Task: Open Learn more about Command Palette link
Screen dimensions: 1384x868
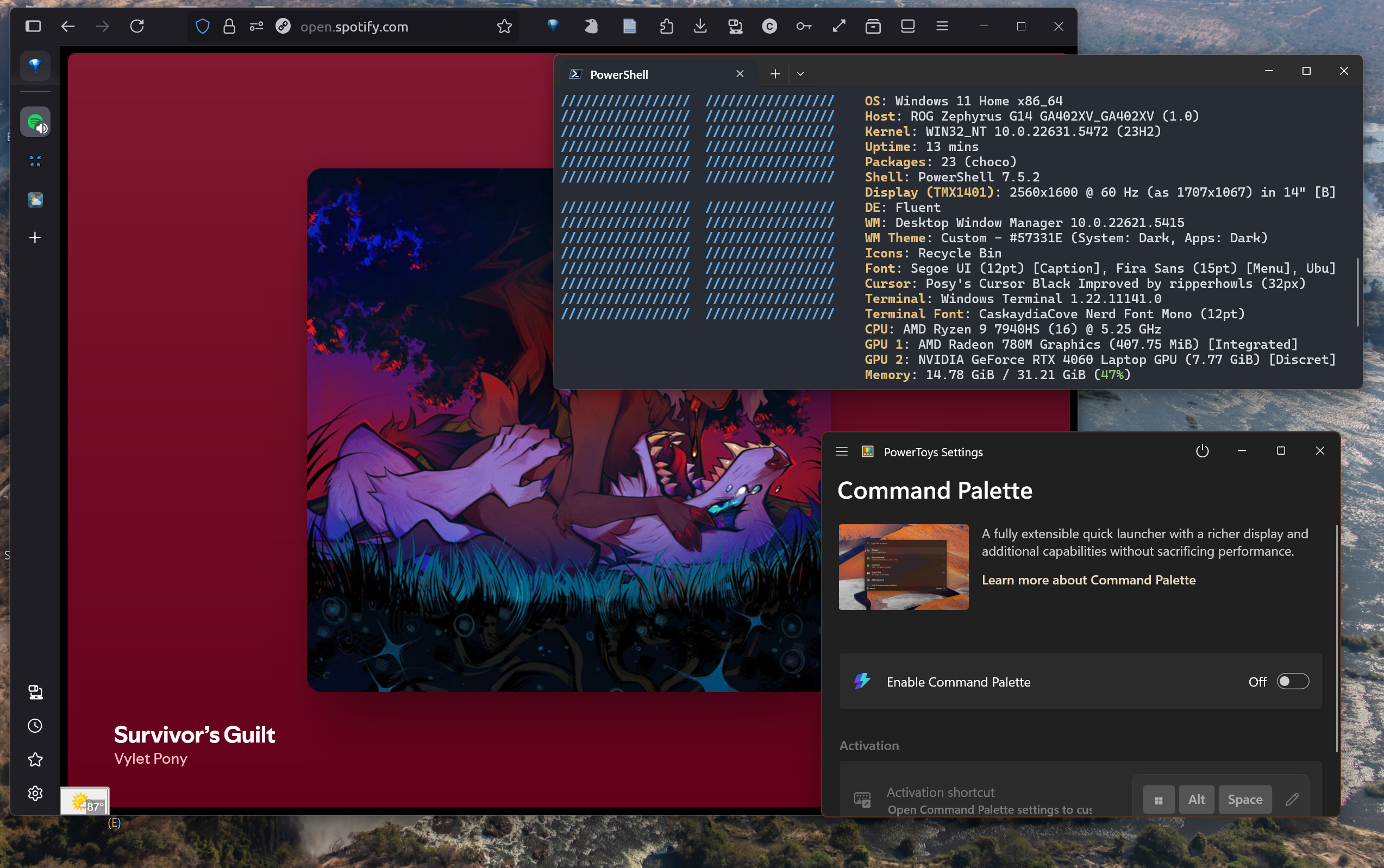Action: click(x=1088, y=580)
